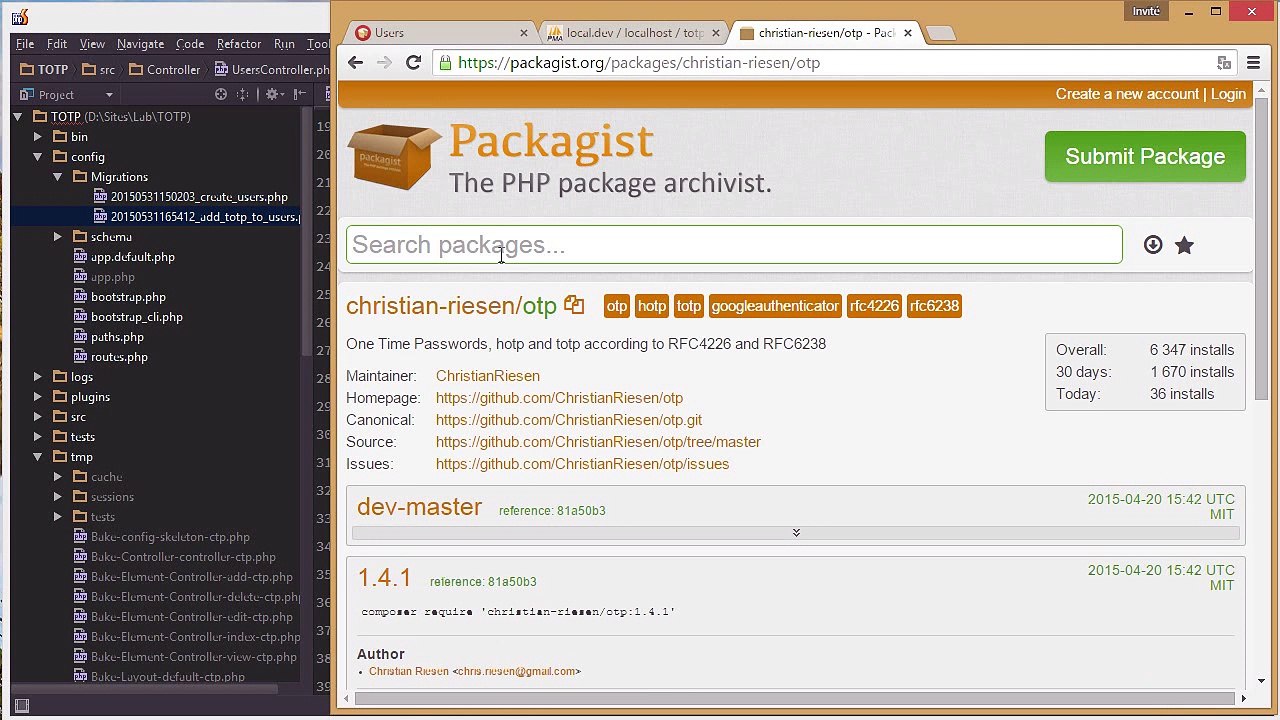This screenshot has height=720, width=1280.
Task: Expand the logs folder
Action: point(38,377)
